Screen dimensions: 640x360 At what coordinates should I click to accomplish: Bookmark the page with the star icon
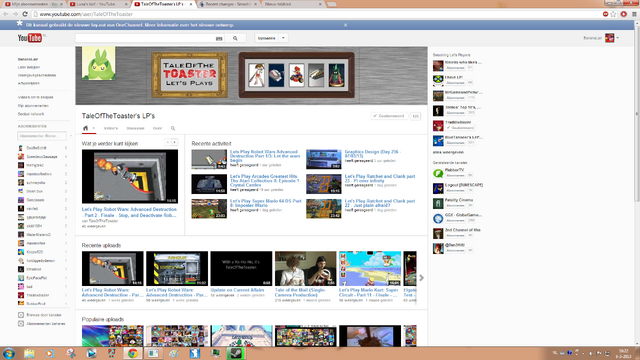point(613,14)
